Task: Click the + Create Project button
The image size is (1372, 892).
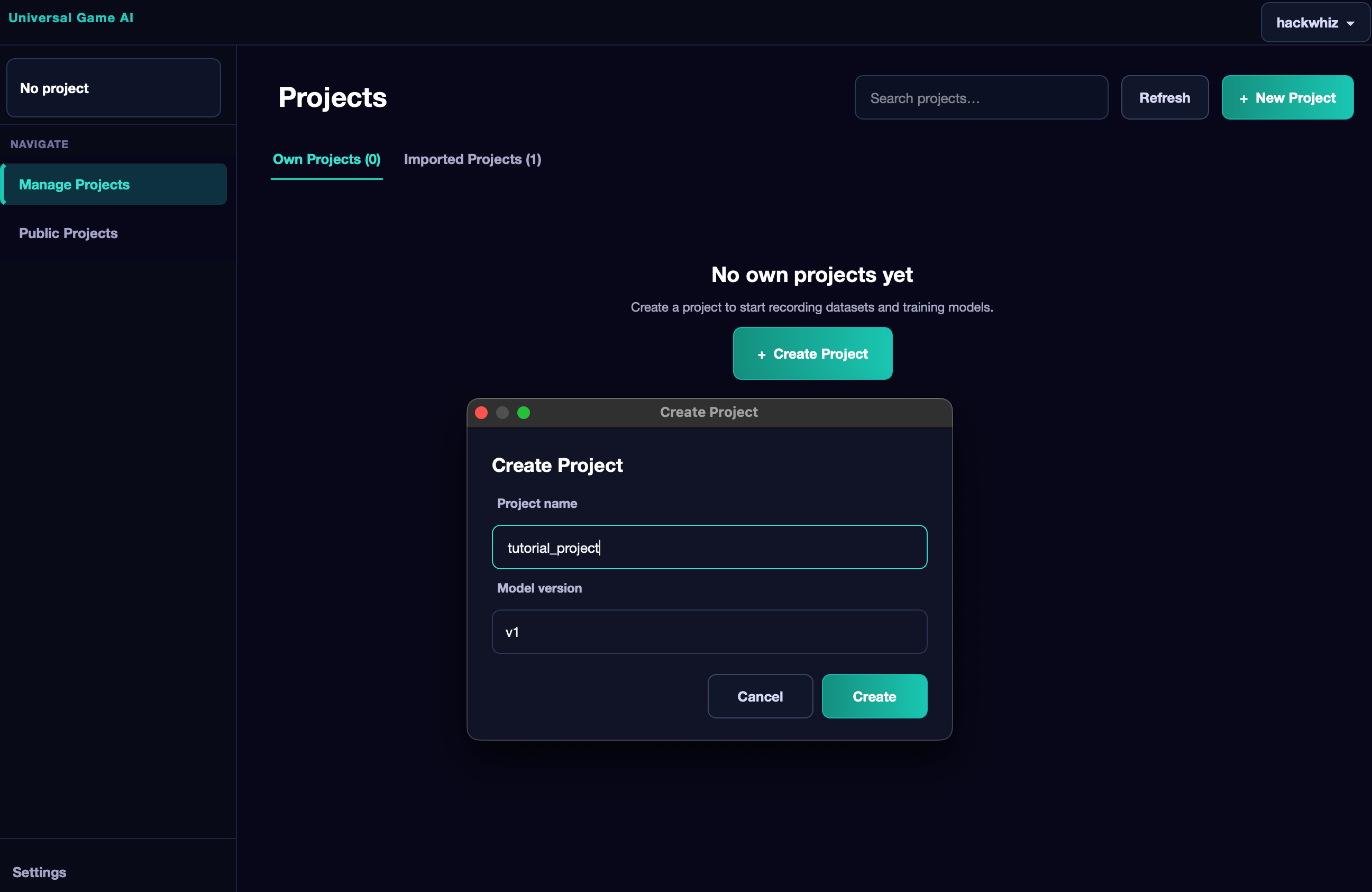Action: click(812, 353)
